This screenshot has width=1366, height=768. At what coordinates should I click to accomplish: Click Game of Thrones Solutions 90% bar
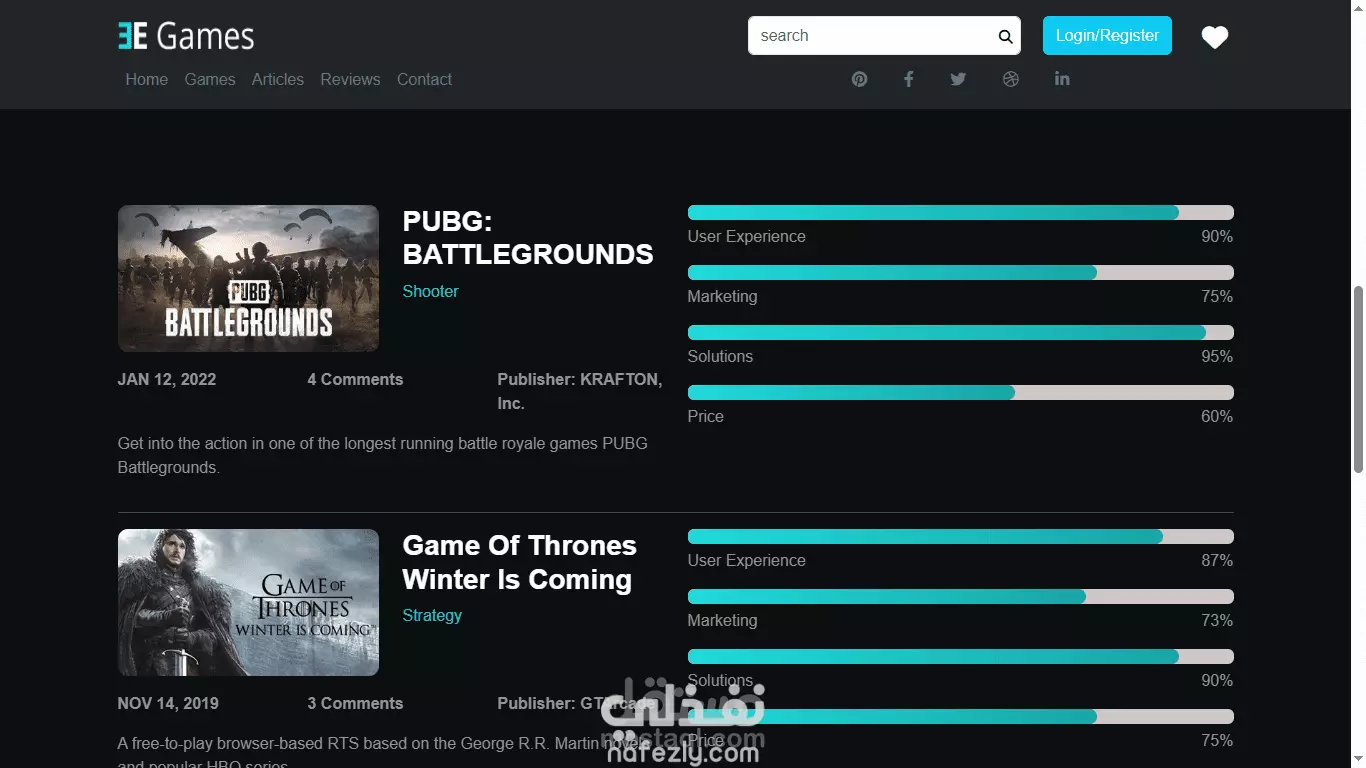point(960,656)
